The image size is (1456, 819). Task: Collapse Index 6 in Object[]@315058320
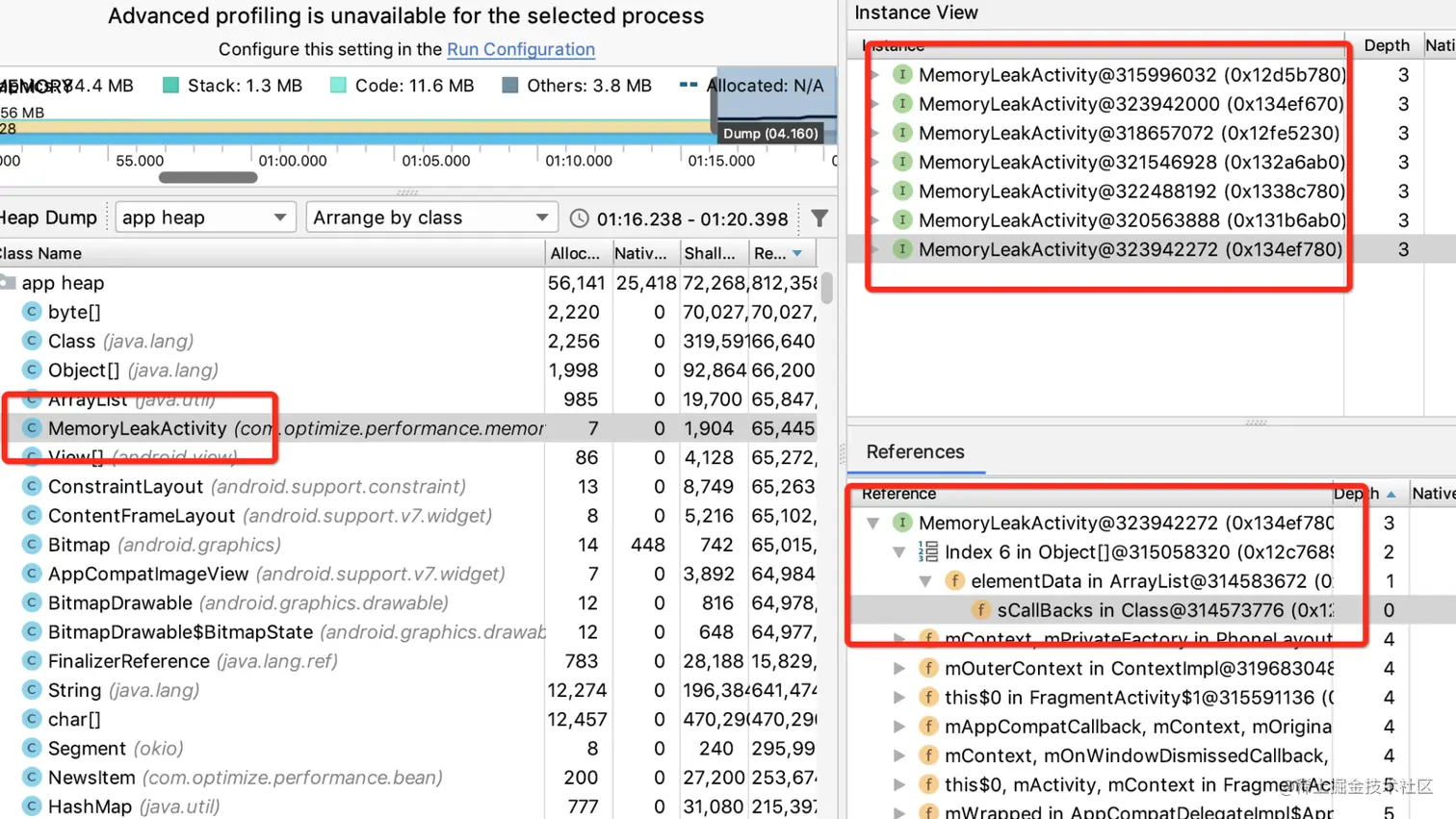pos(899,551)
